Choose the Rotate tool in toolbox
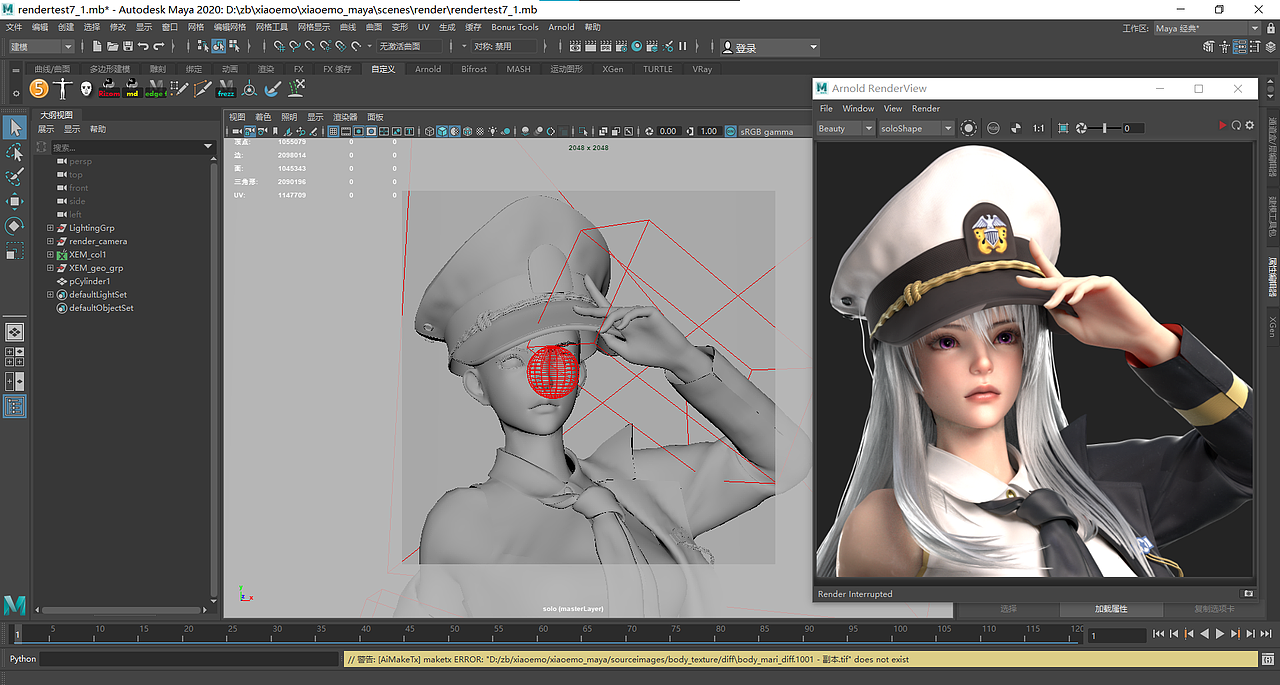This screenshot has height=685, width=1280. (x=14, y=226)
